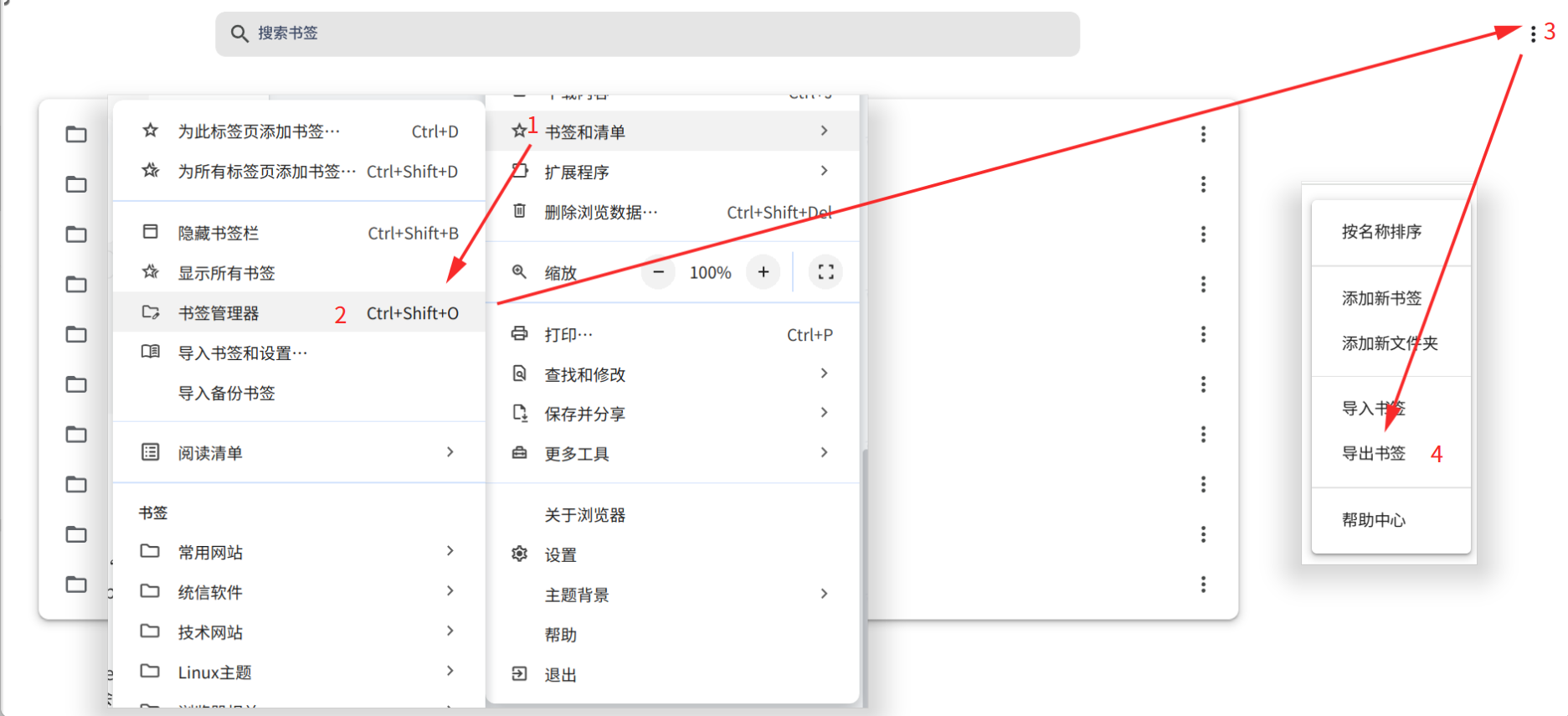
Task: Zoom out with the minus button
Action: (659, 272)
